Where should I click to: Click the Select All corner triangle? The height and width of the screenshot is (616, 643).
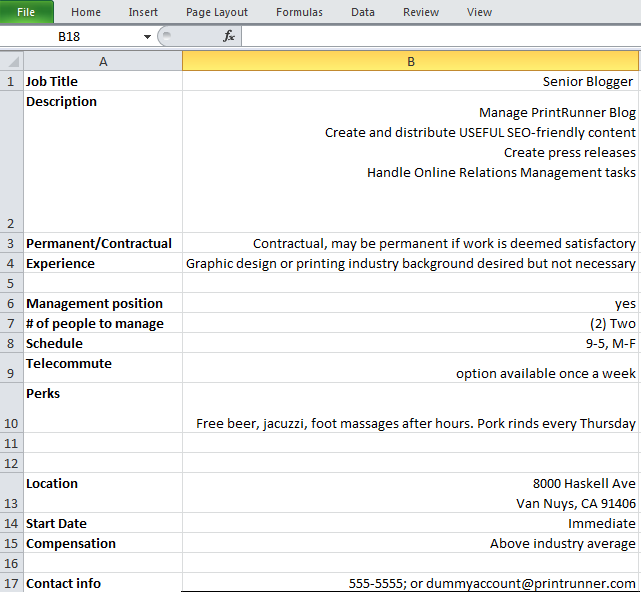(x=12, y=61)
